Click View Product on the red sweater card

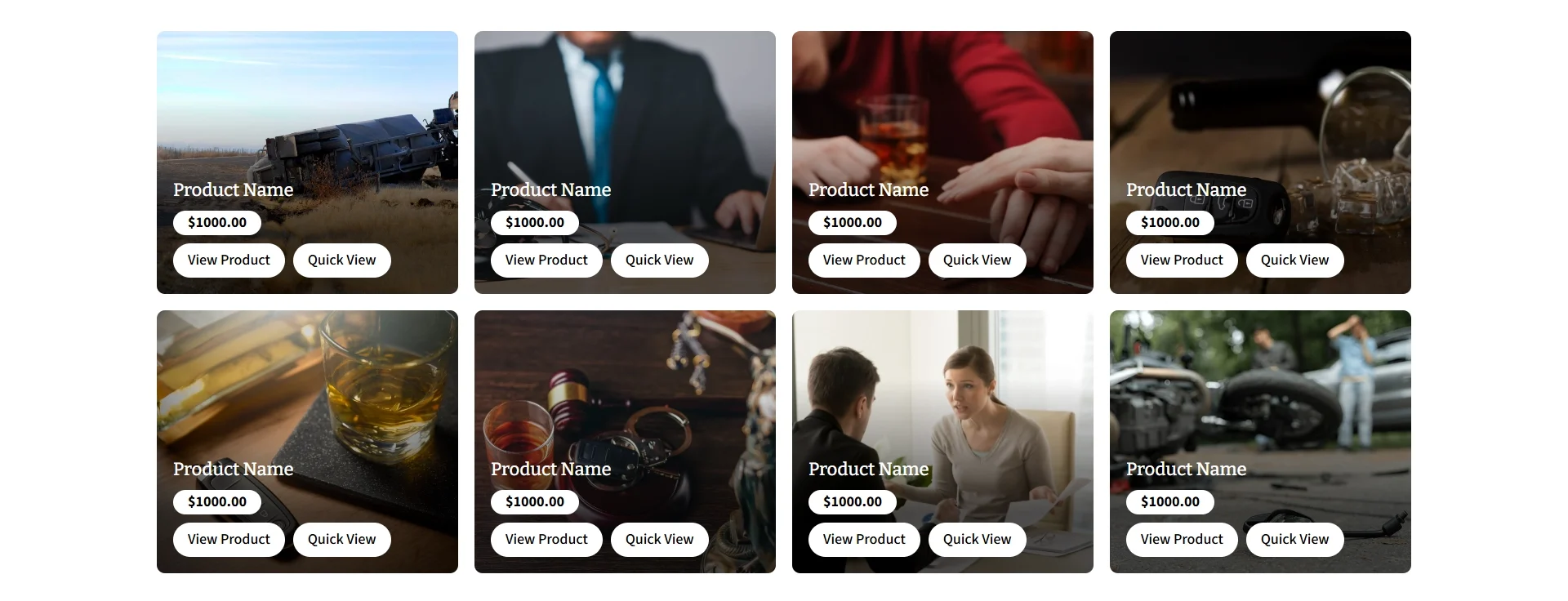click(864, 260)
